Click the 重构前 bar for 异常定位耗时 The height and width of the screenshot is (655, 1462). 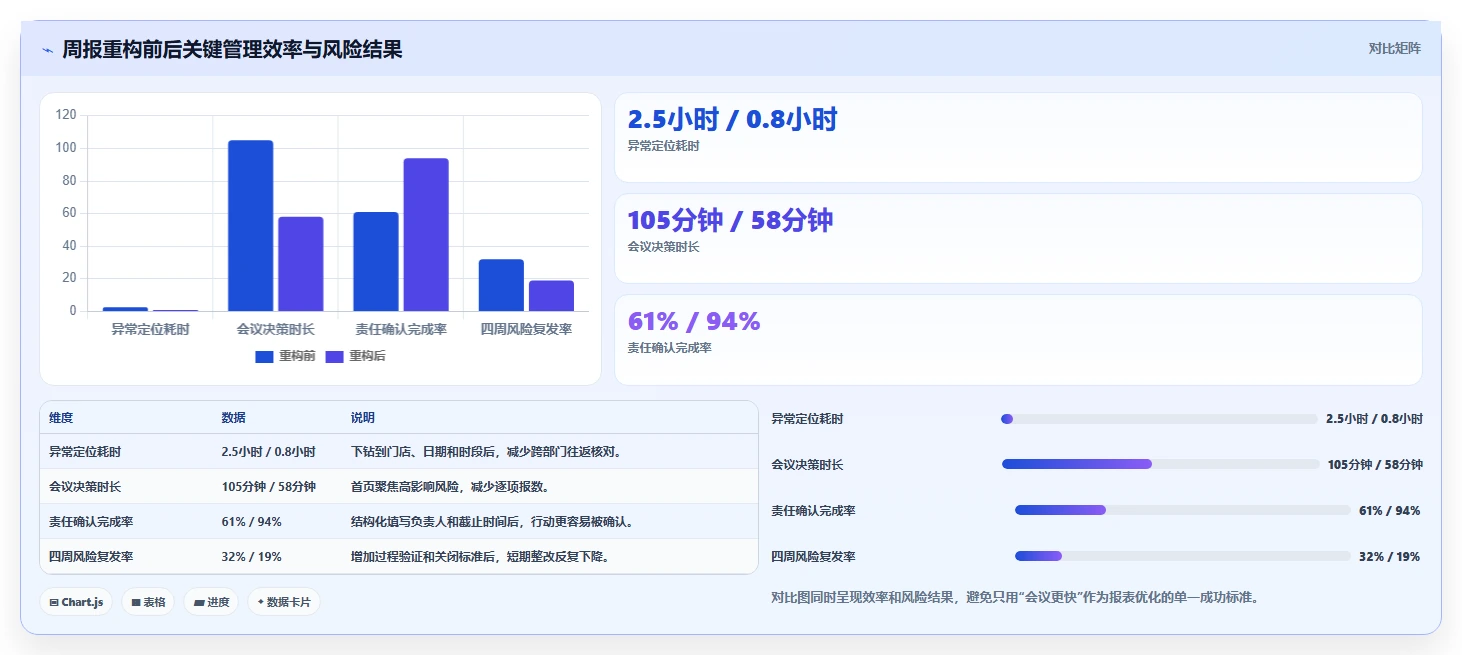[x=125, y=309]
